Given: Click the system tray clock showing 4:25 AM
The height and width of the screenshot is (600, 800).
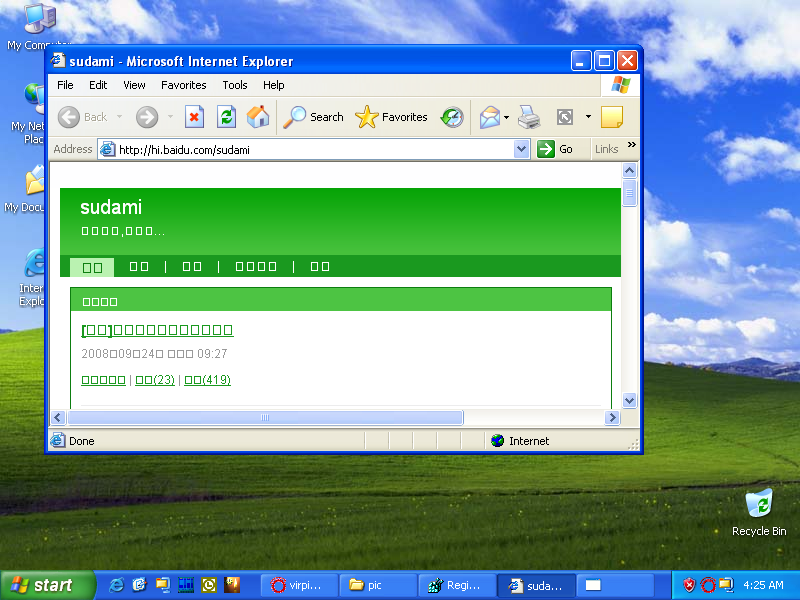Looking at the screenshot, I should point(763,585).
